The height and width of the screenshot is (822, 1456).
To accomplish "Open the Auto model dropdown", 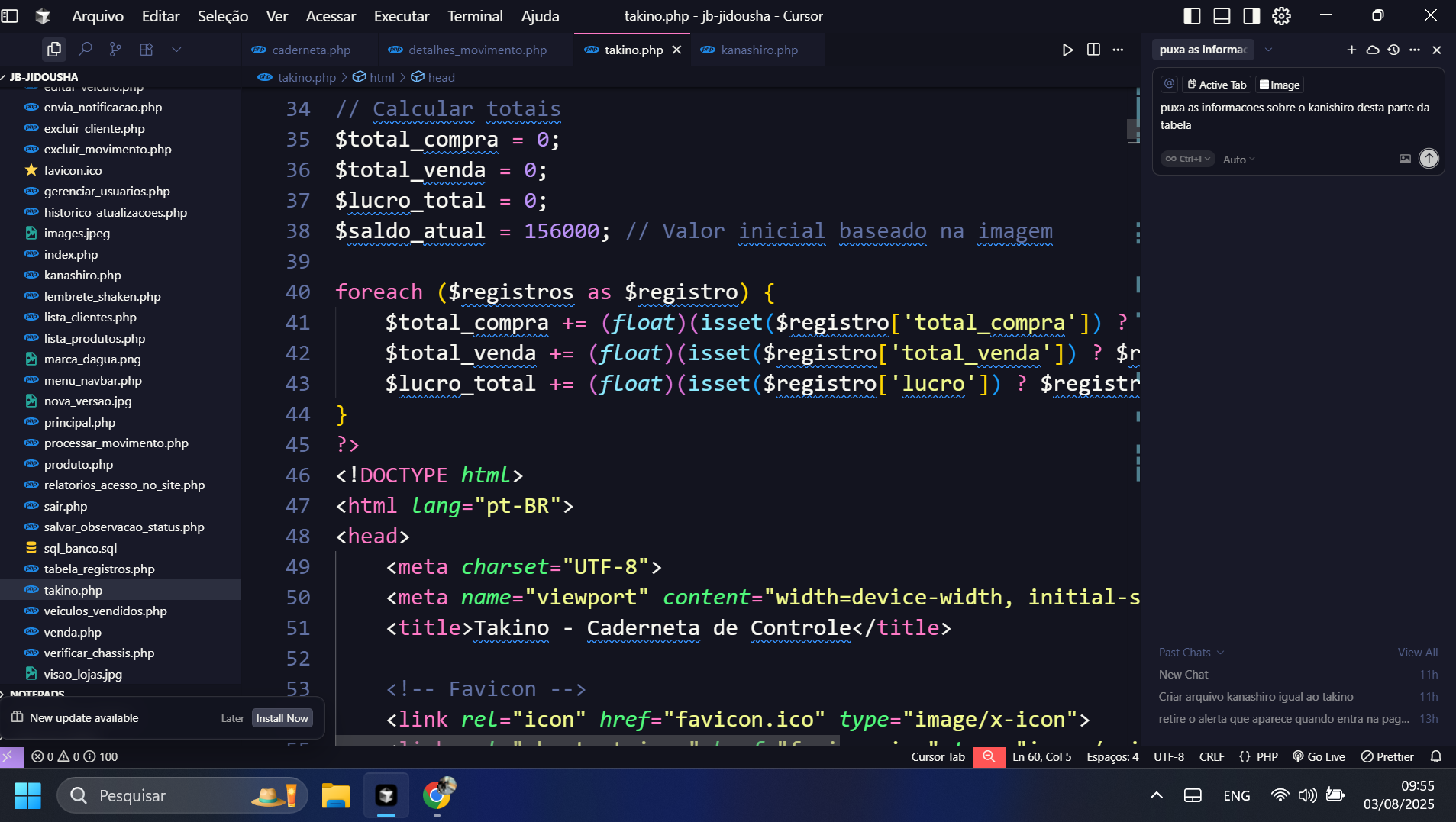I will [x=1238, y=160].
